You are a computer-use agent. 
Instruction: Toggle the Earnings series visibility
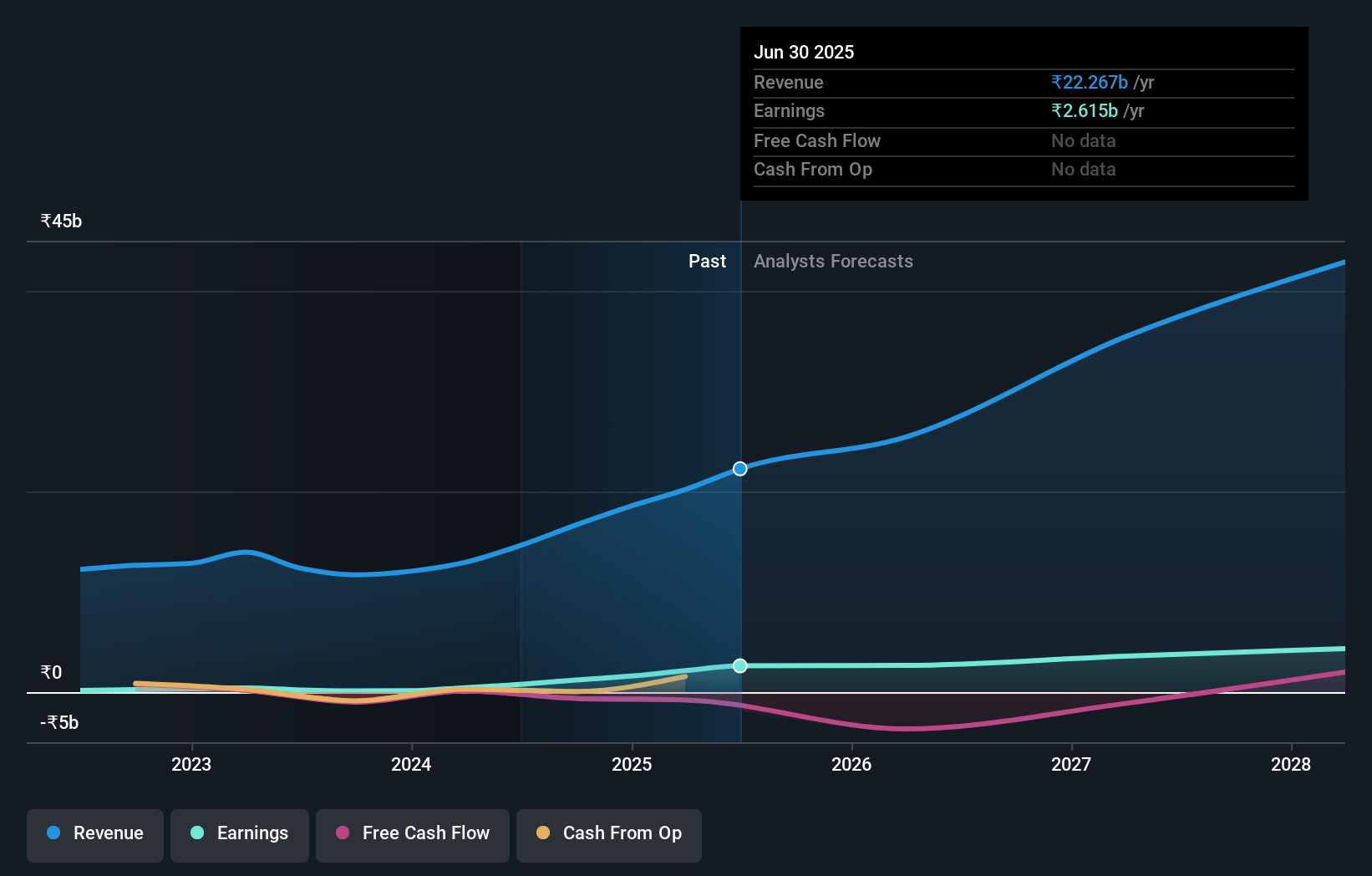tap(239, 834)
